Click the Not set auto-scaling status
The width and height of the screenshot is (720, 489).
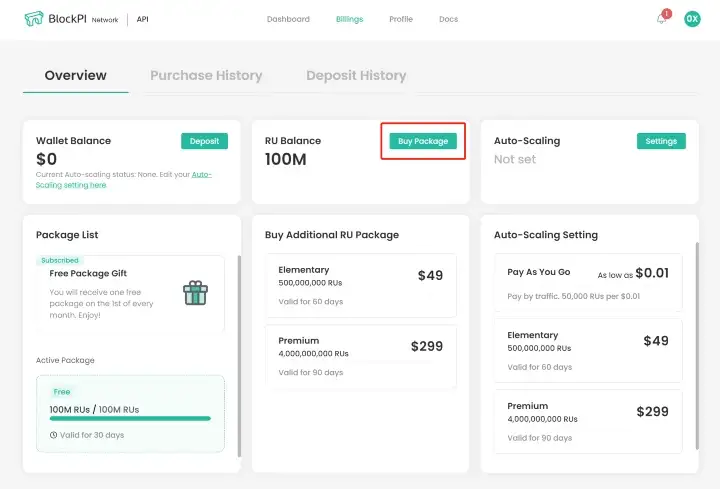click(x=515, y=159)
